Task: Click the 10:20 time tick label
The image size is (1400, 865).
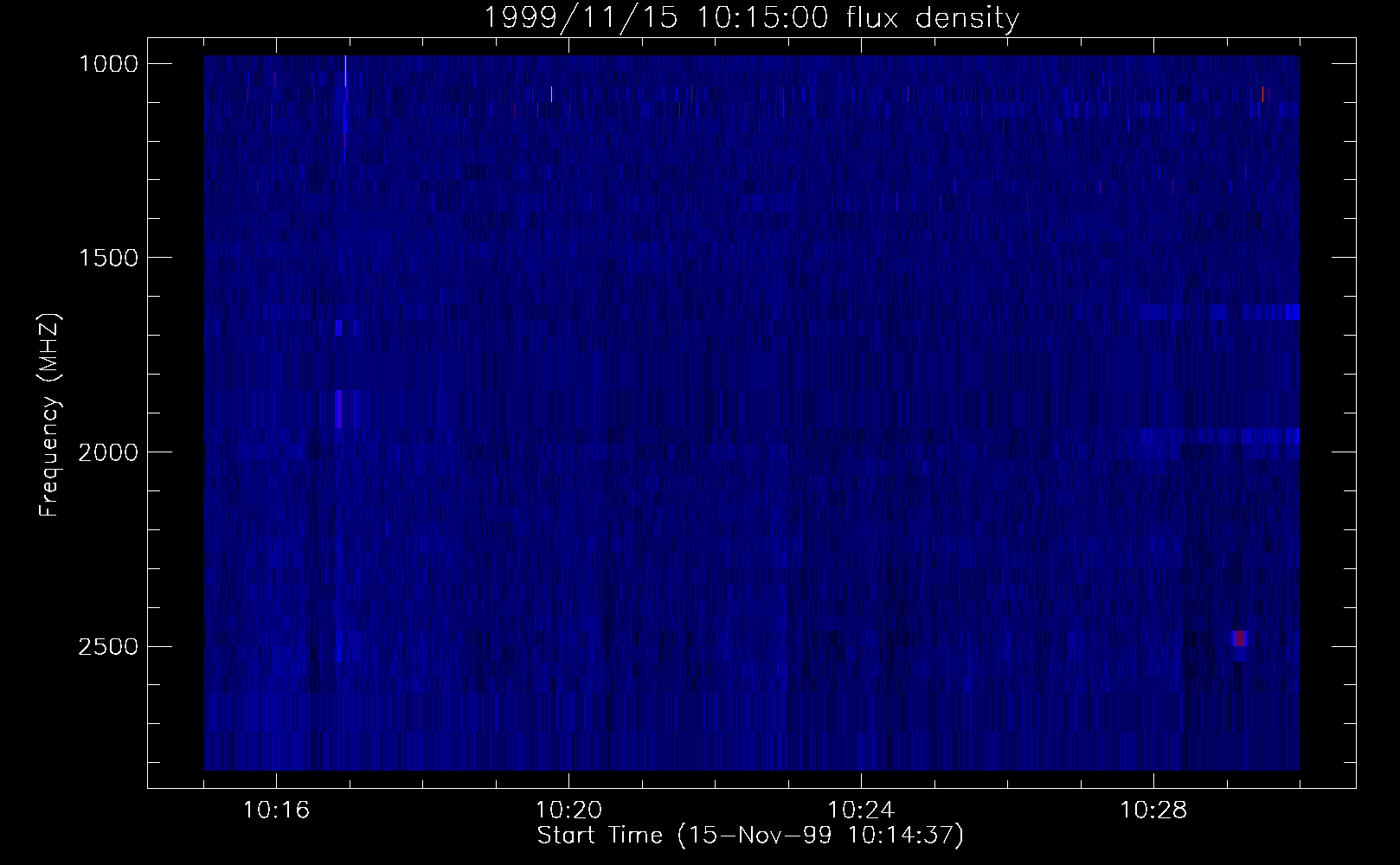Action: 568,811
